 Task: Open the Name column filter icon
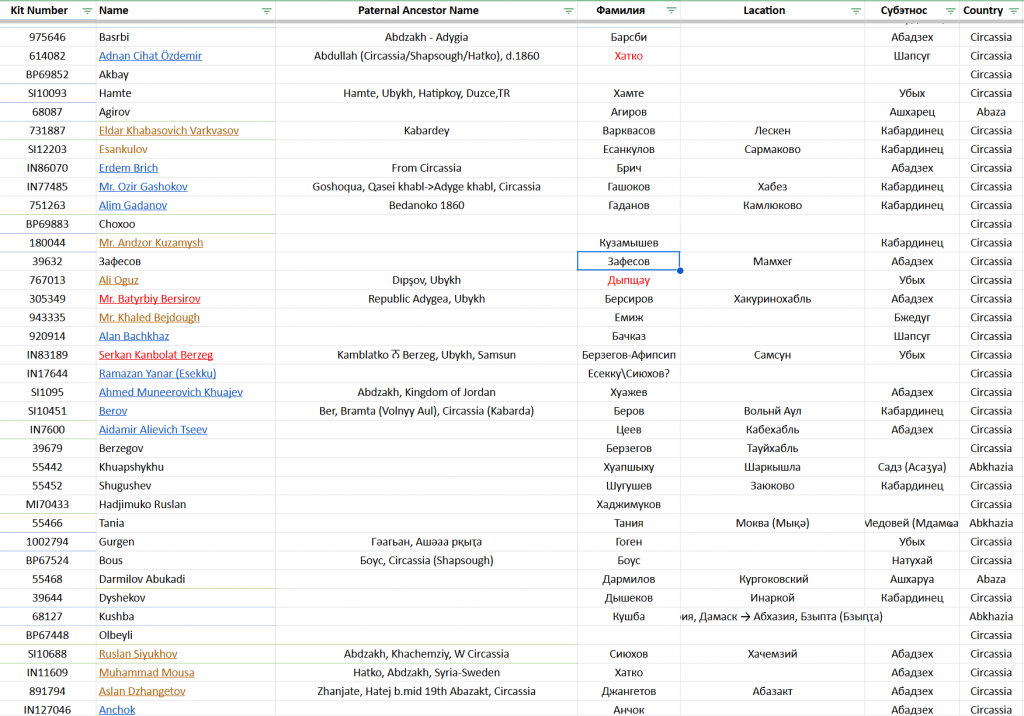[x=266, y=11]
